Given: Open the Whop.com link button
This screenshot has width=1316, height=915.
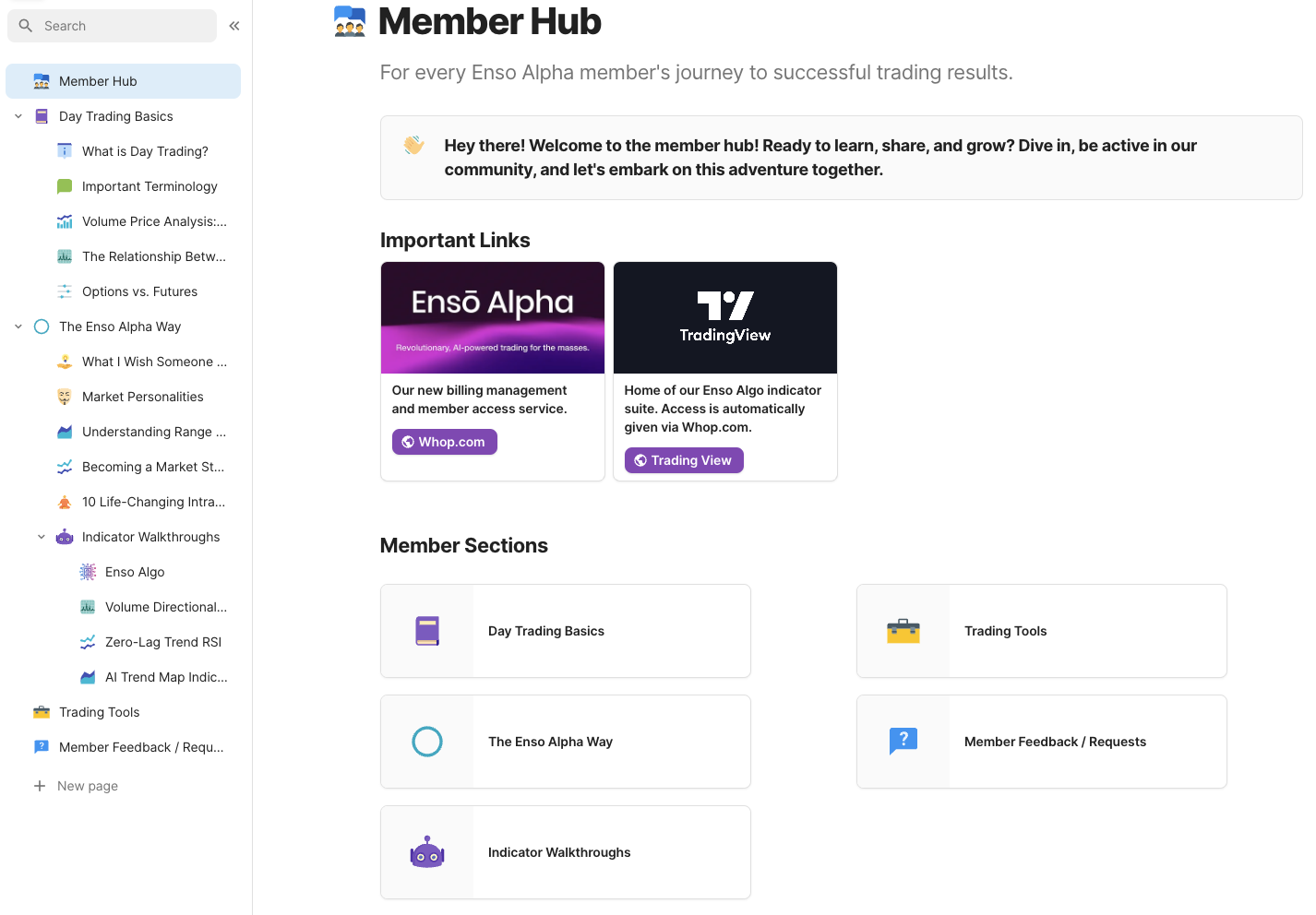Looking at the screenshot, I should click(445, 442).
